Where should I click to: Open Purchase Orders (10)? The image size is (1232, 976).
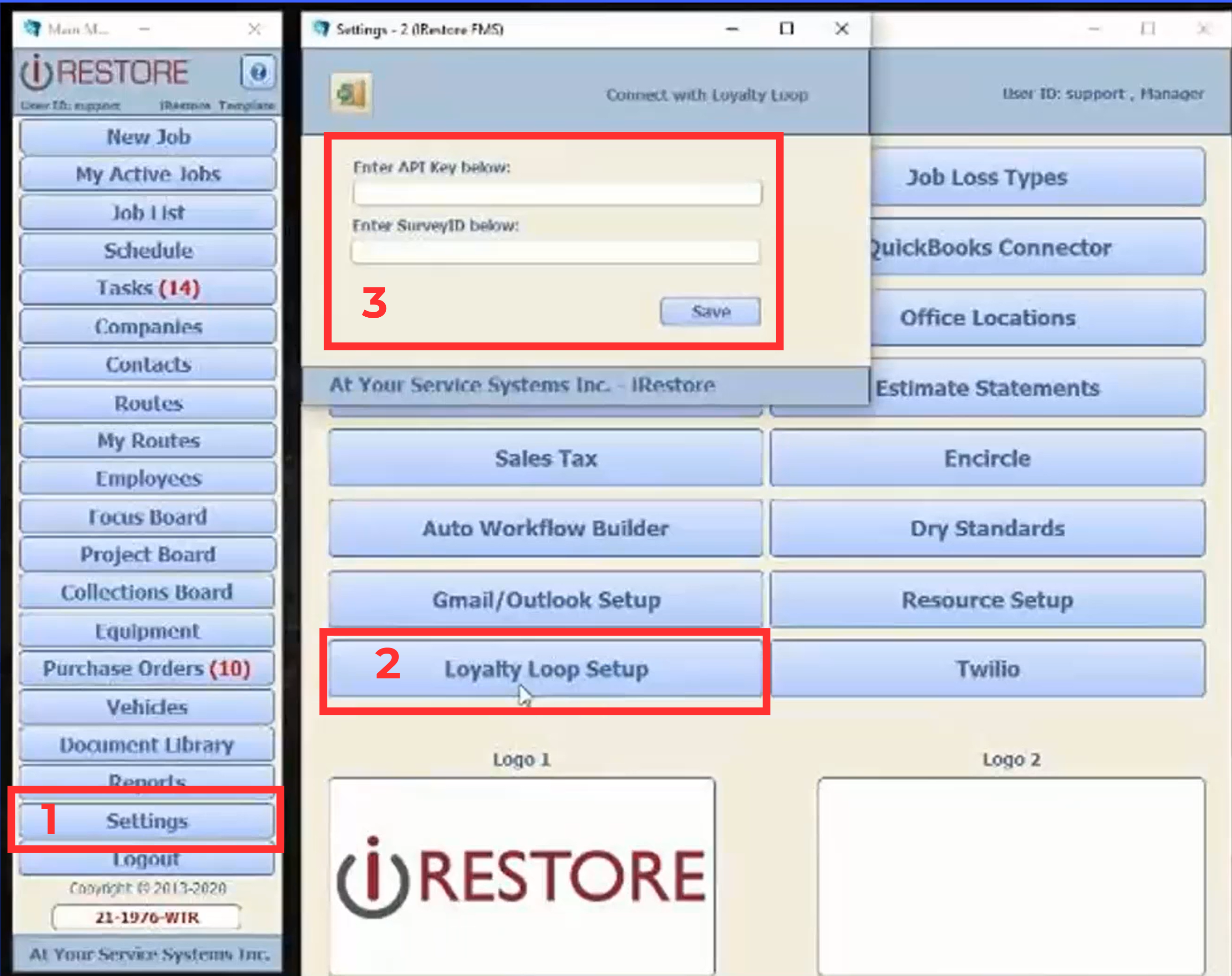pyautogui.click(x=147, y=669)
